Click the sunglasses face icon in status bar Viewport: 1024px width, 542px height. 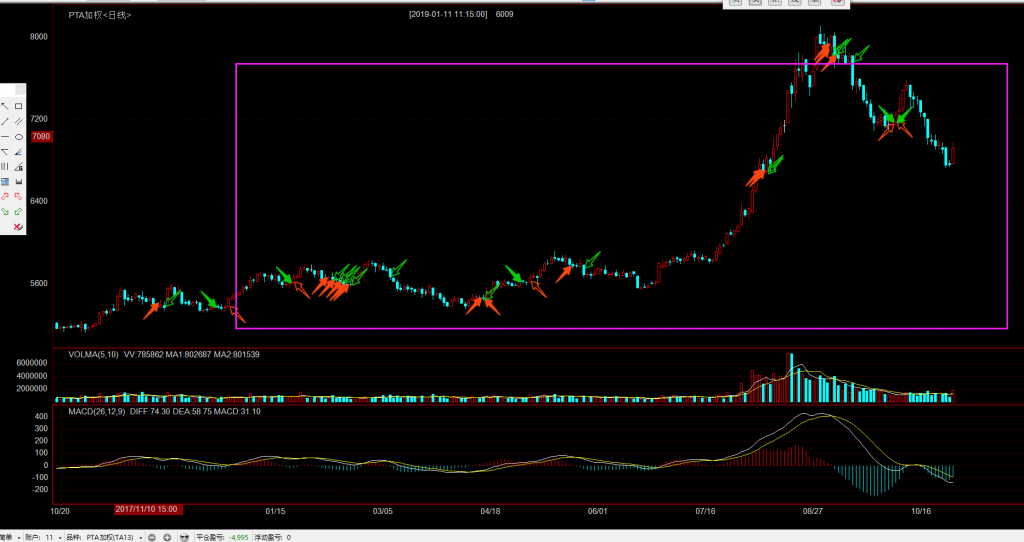pos(184,537)
